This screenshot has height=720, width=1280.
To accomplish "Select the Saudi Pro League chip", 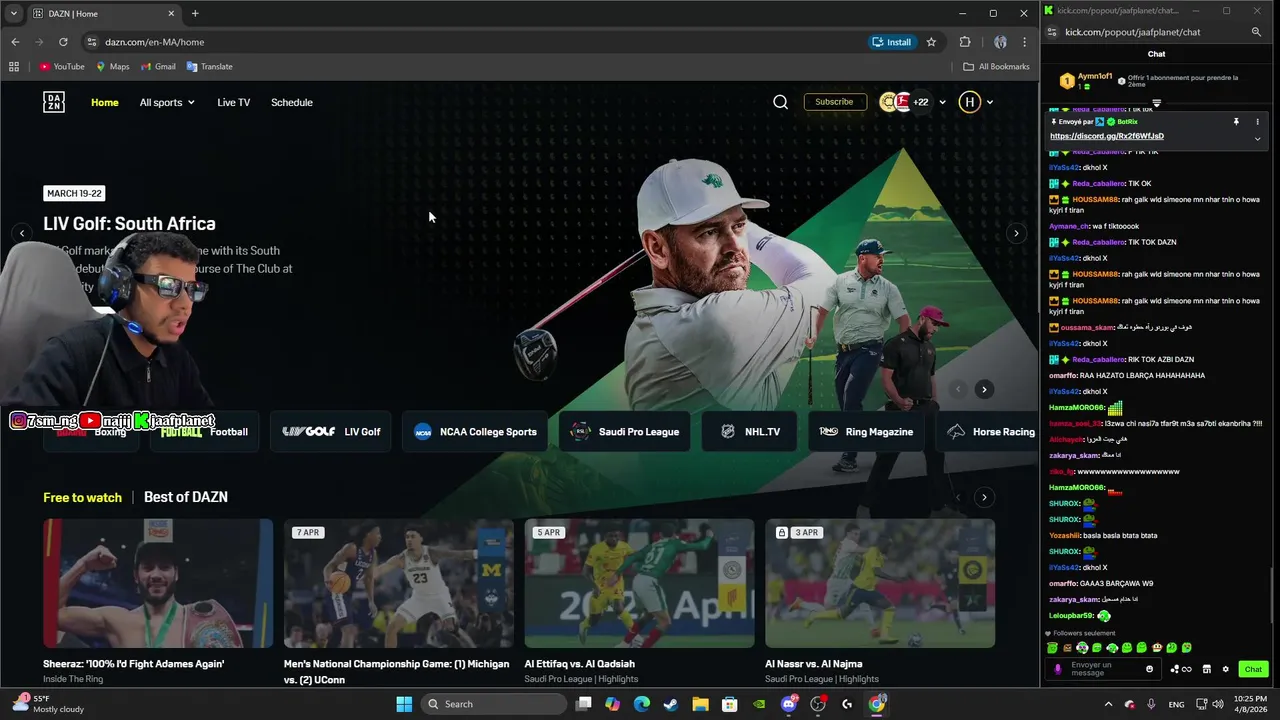I will 625,432.
